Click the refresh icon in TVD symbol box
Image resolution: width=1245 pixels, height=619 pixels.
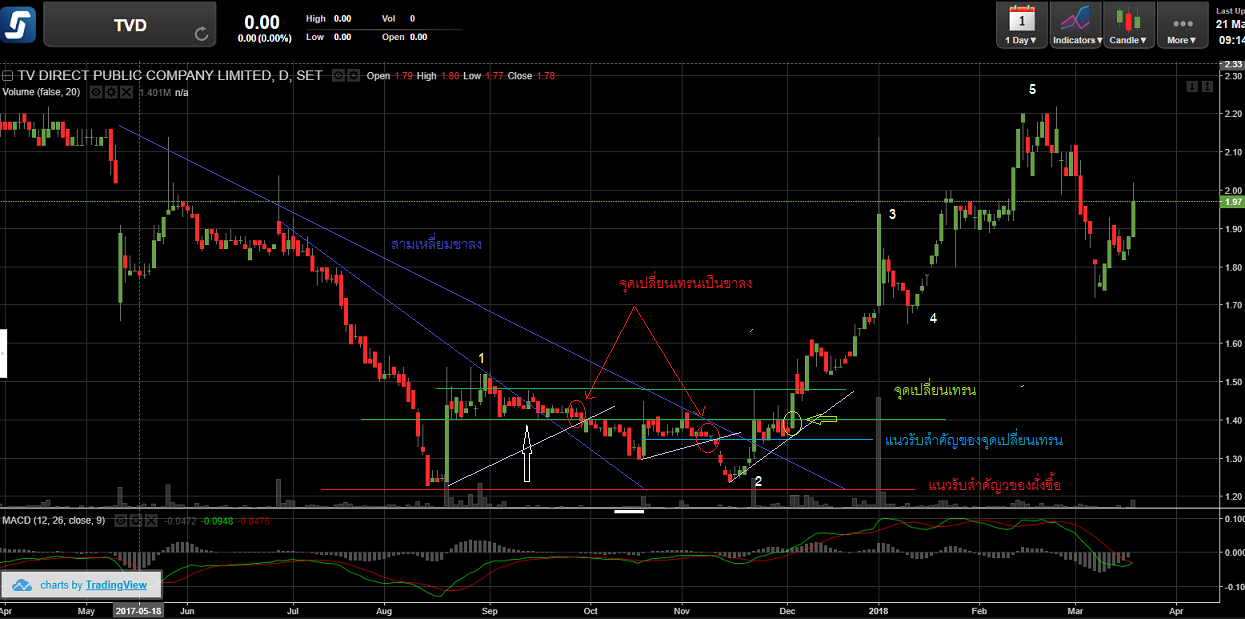pyautogui.click(x=202, y=34)
